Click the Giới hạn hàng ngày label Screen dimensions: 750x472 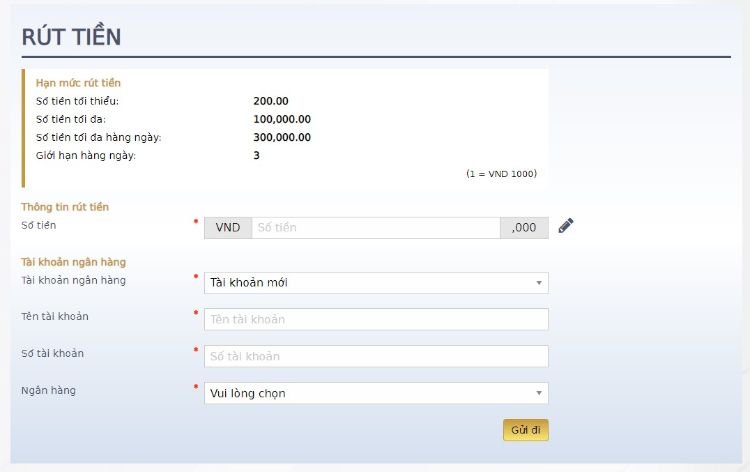tap(86, 155)
